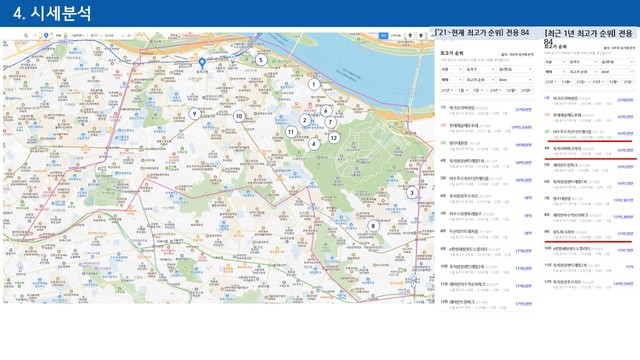Click the ['21~현재 최고가 순위] 전용 84 heading
The height and width of the screenshot is (360, 640).
tap(482, 33)
